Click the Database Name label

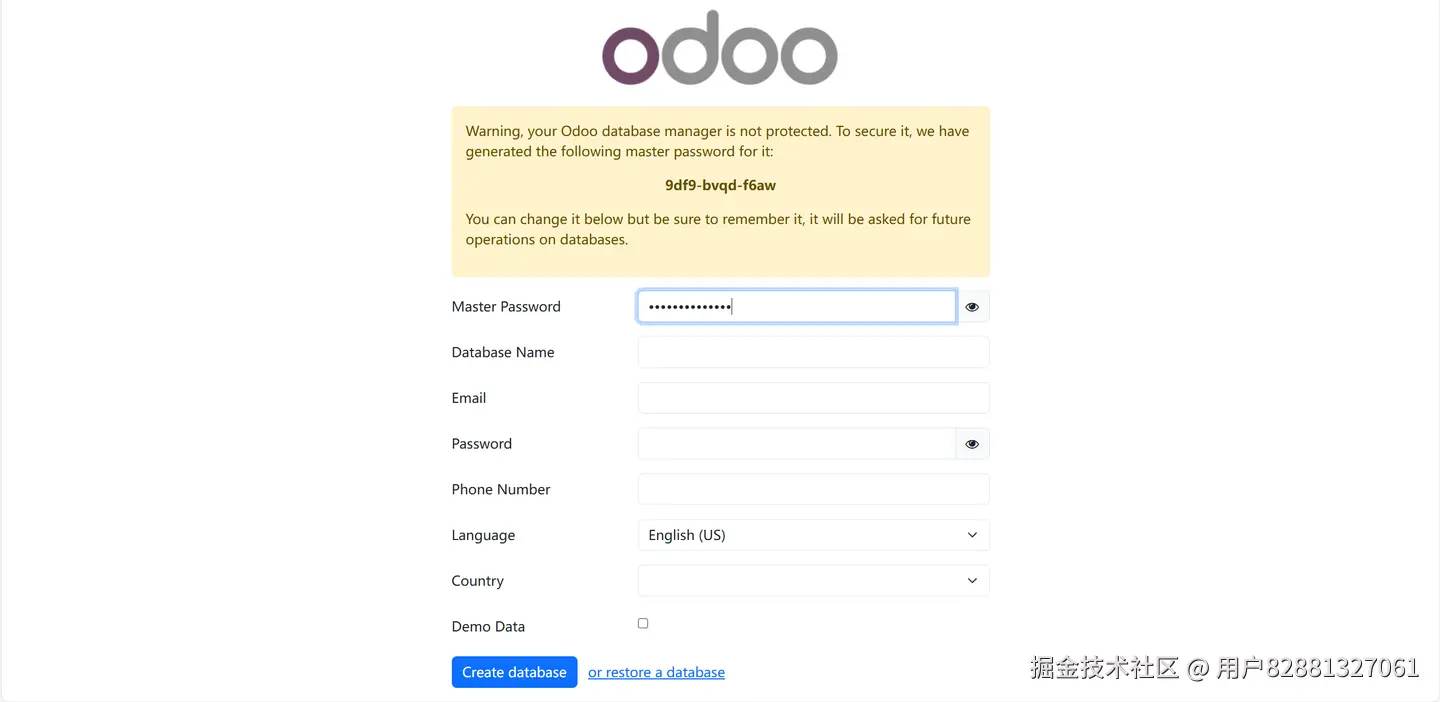click(x=503, y=352)
